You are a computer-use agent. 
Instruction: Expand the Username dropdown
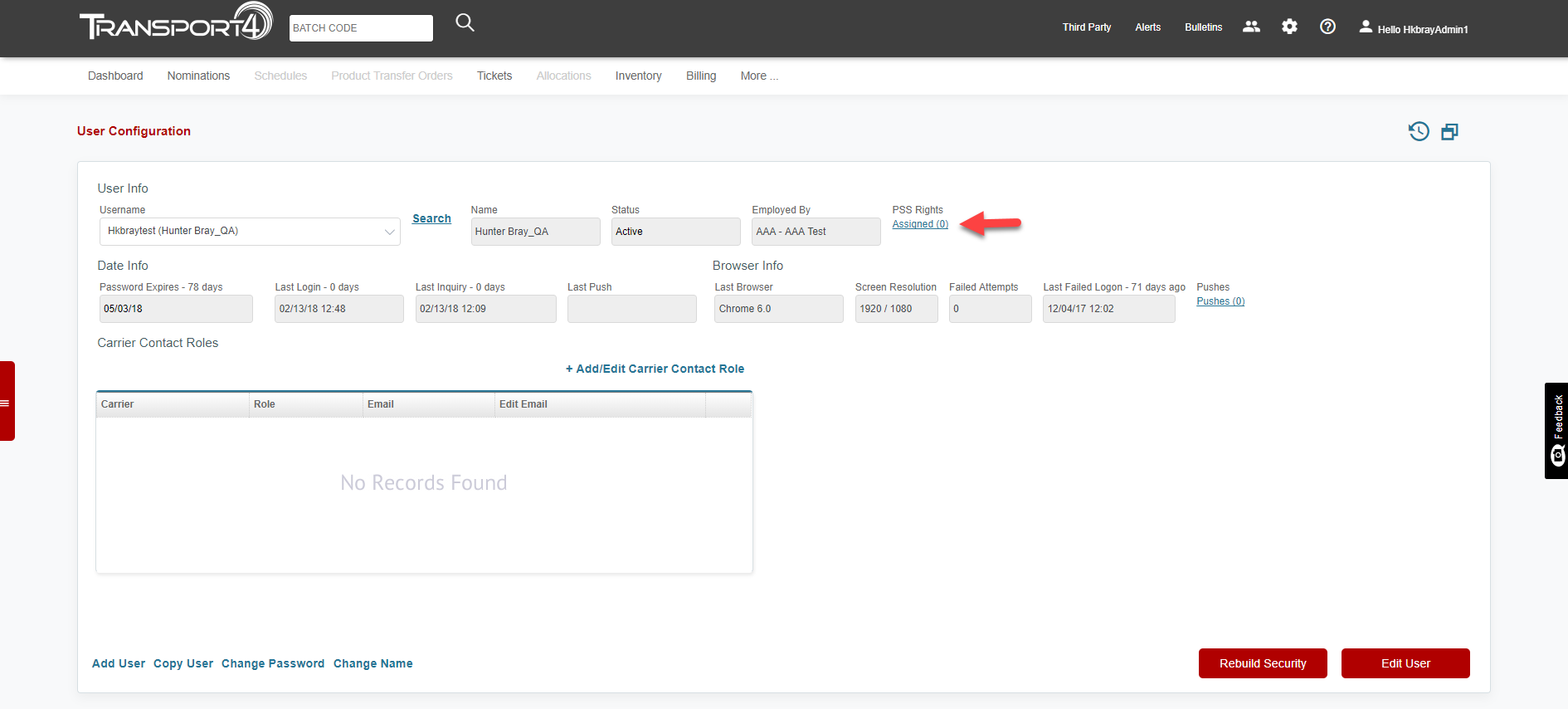pos(389,232)
